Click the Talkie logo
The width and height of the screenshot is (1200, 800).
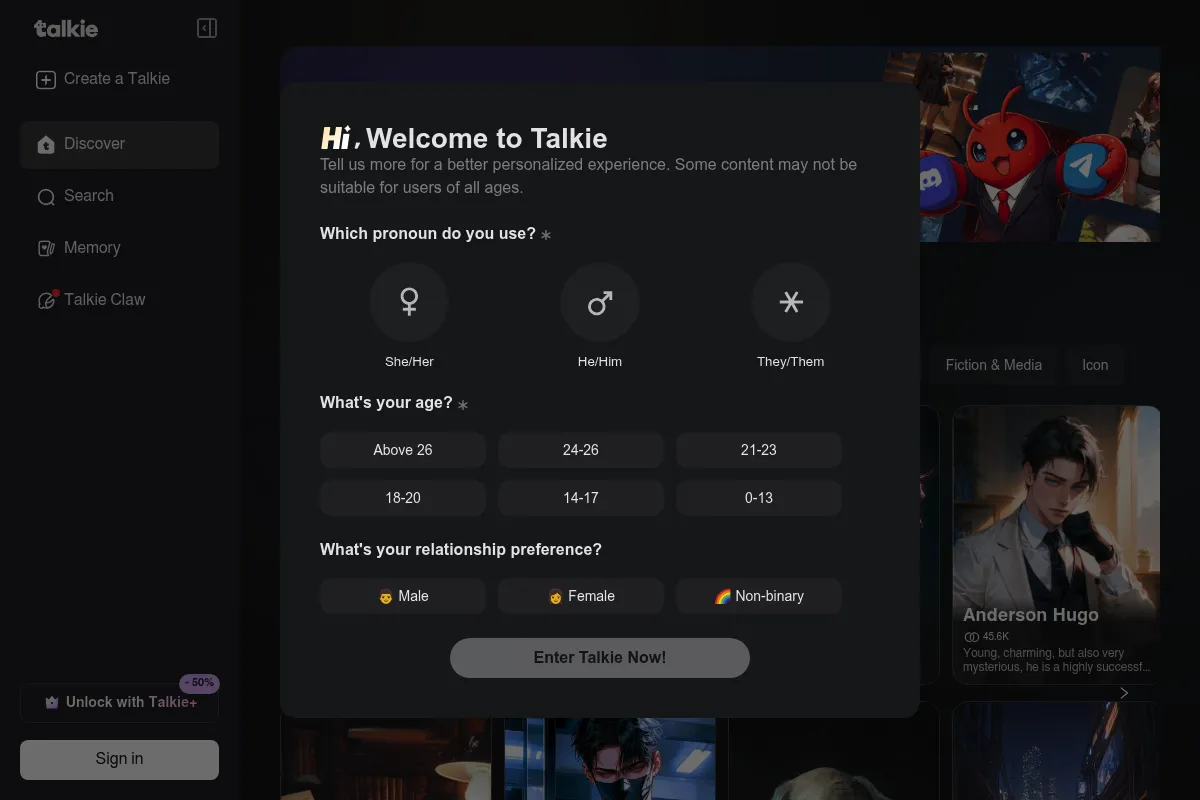[x=66, y=28]
